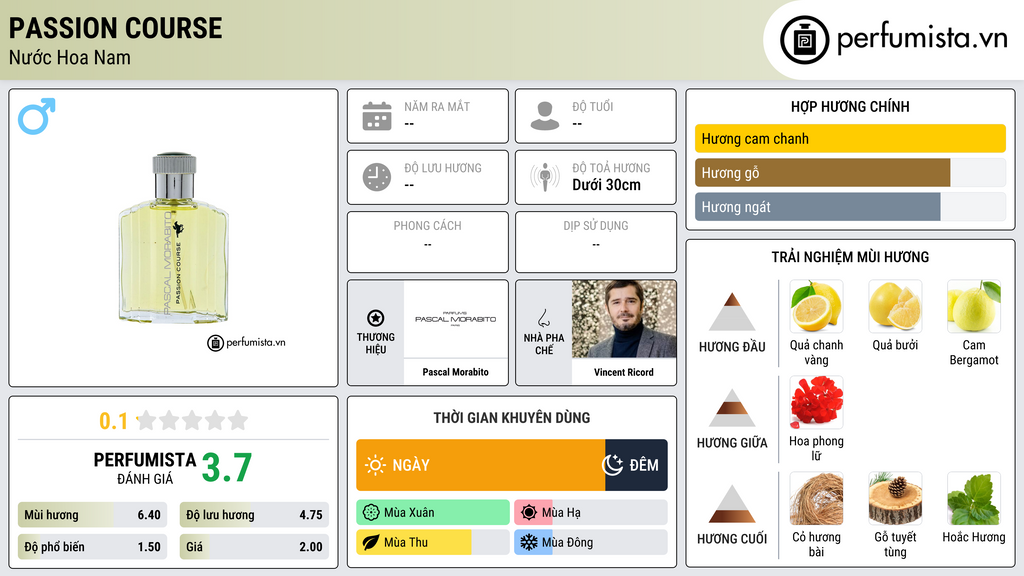Click the Pascal Morabito brand name label
This screenshot has width=1024, height=576.
[456, 372]
